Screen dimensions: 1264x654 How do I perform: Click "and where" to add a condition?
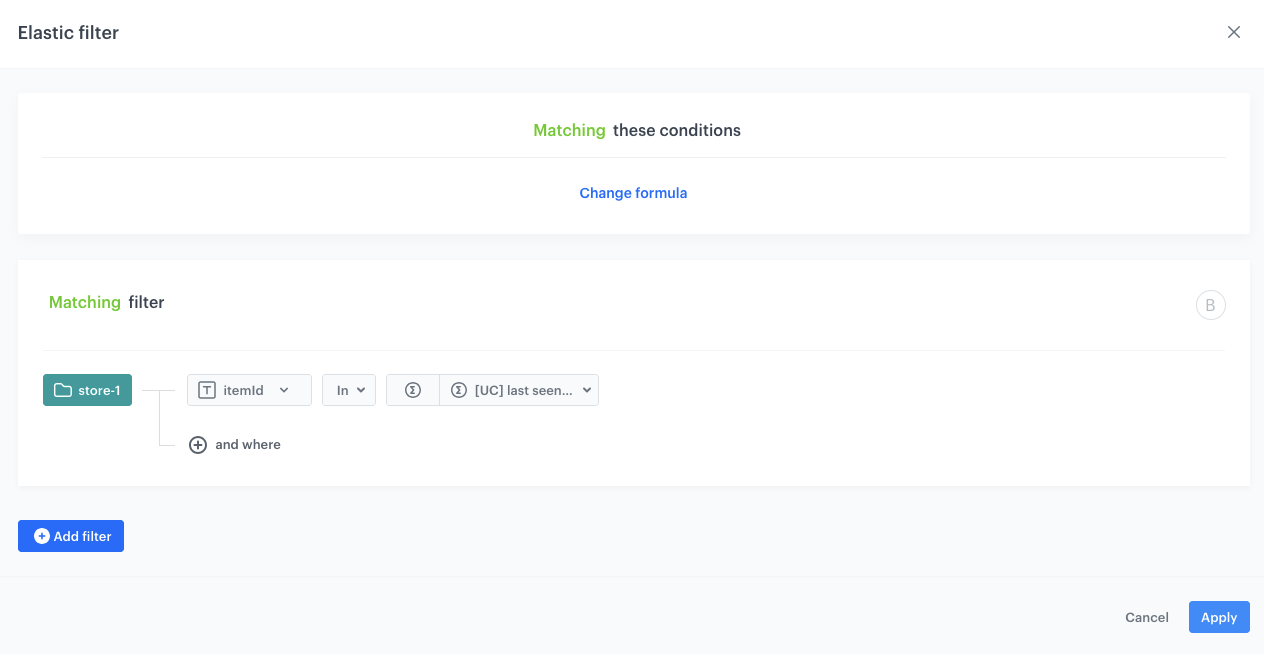tap(248, 444)
